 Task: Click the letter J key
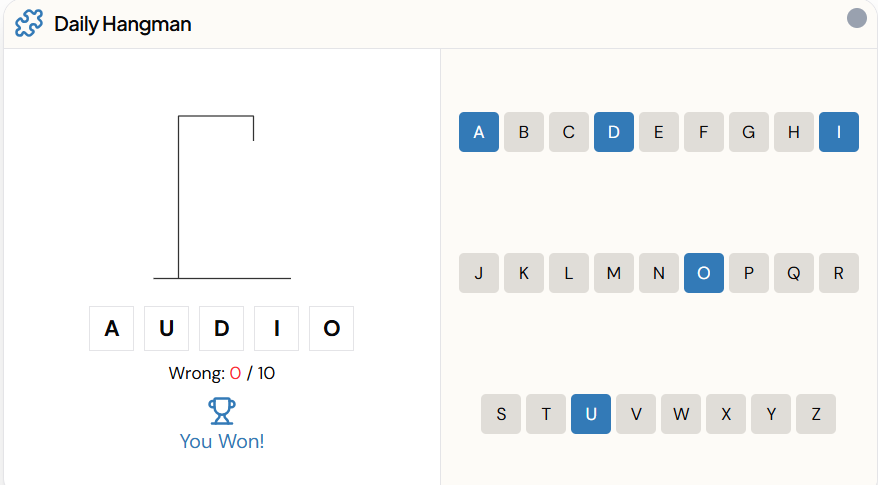point(479,273)
